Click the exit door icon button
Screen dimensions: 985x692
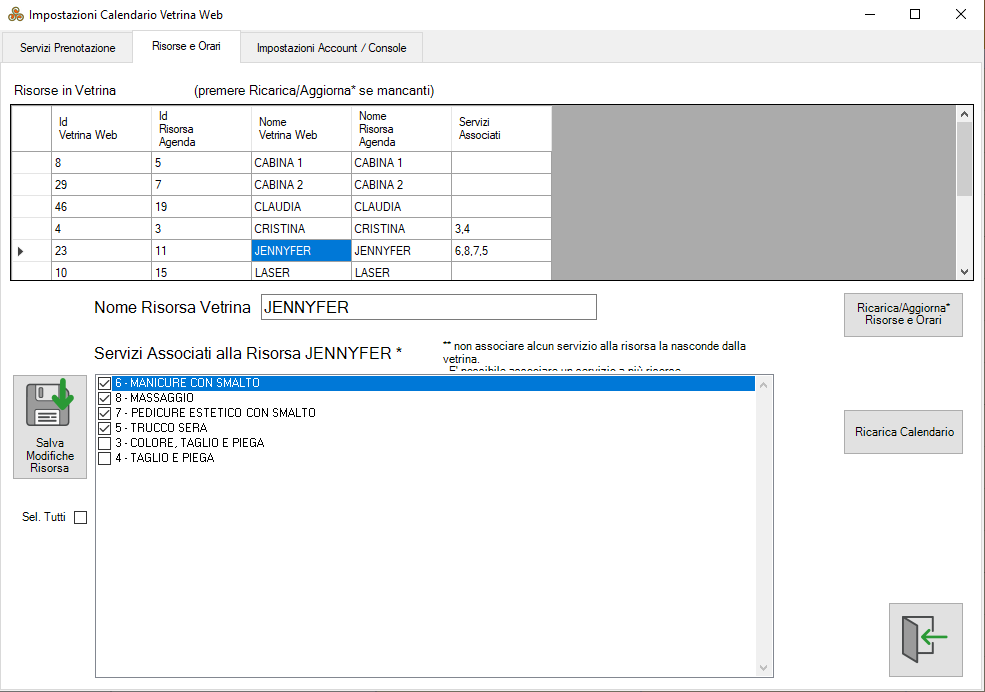tap(925, 639)
